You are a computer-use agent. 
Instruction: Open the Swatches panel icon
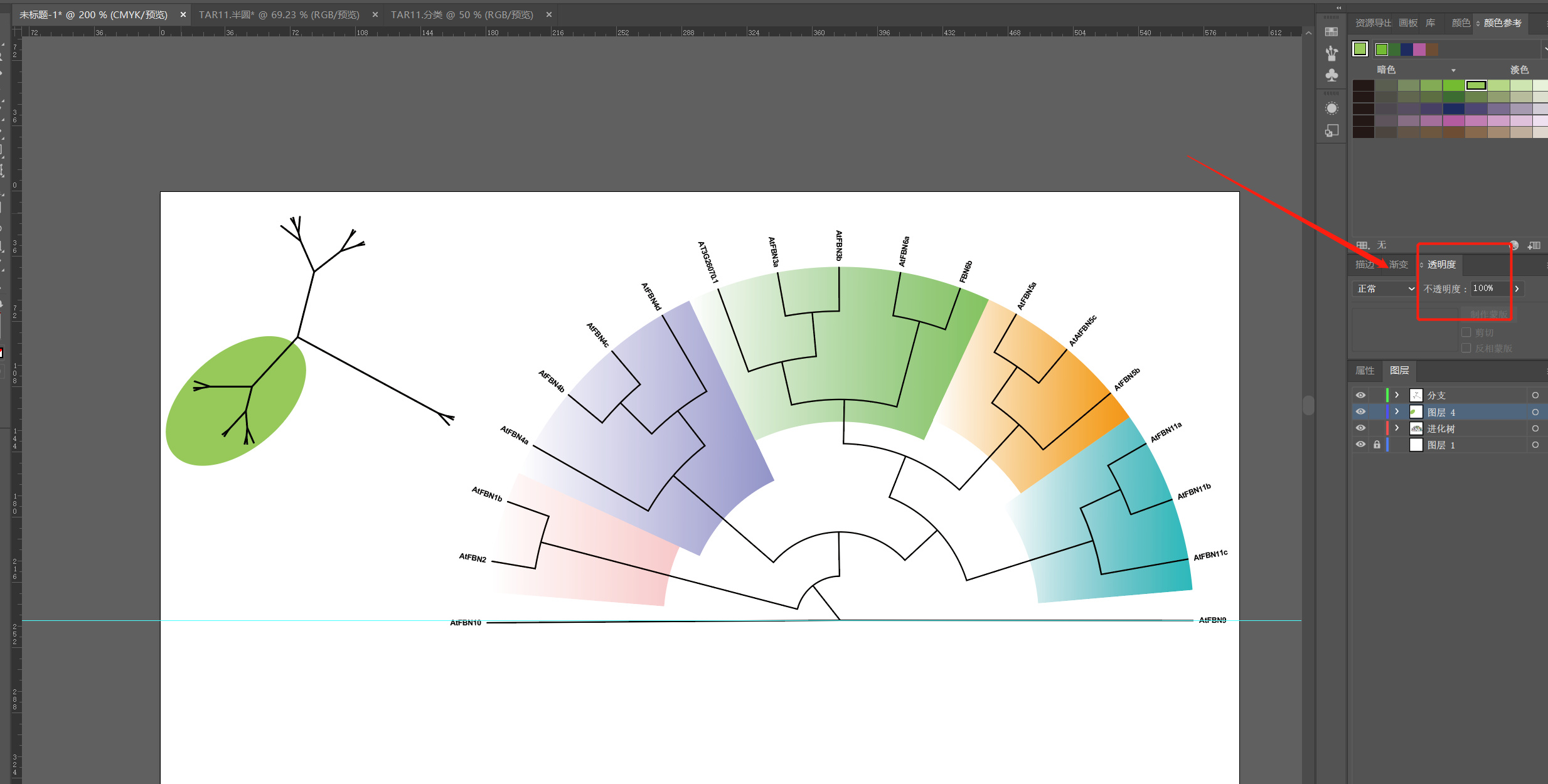(x=1331, y=31)
